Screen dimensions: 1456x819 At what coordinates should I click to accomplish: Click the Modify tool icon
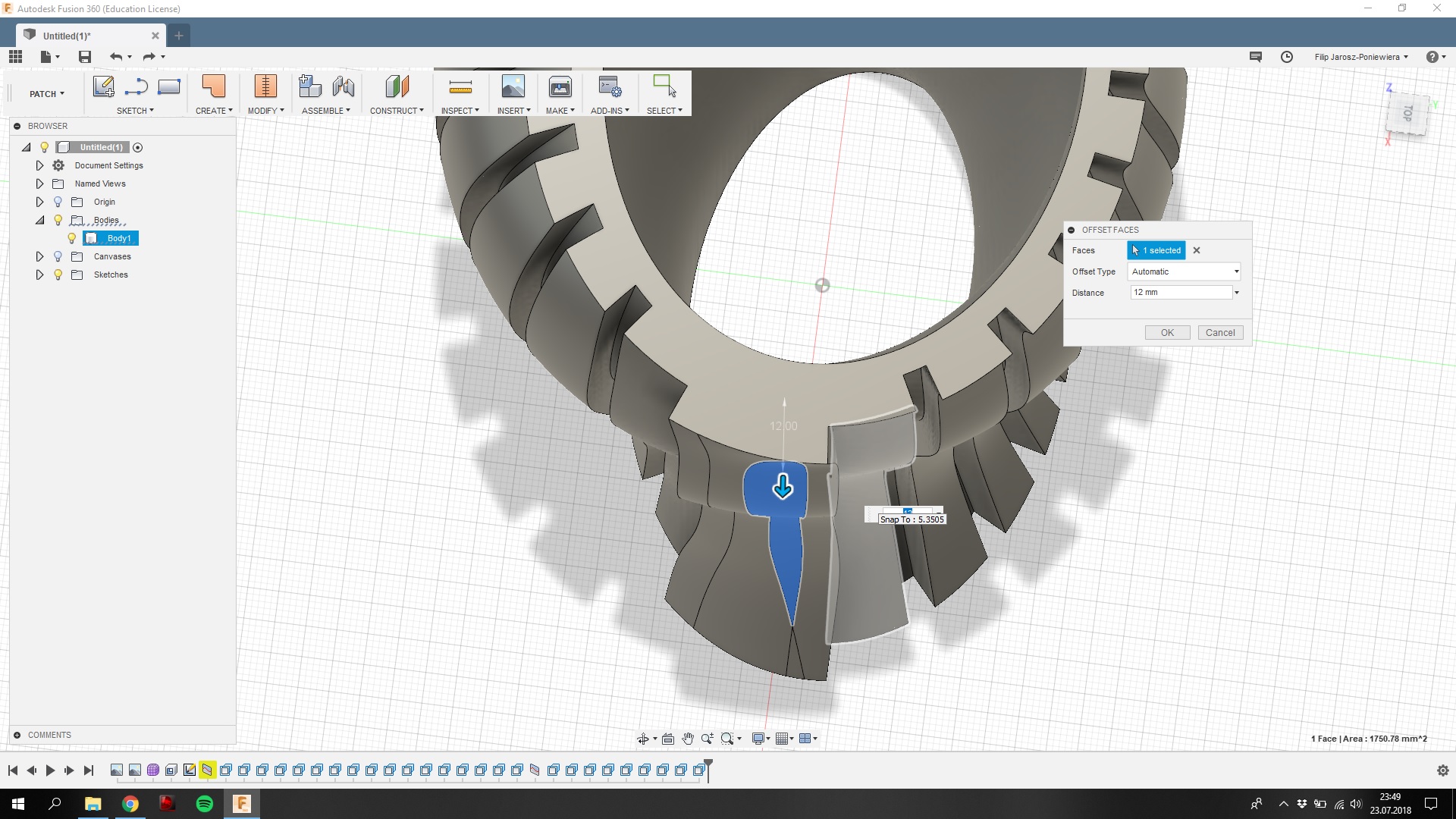[265, 86]
